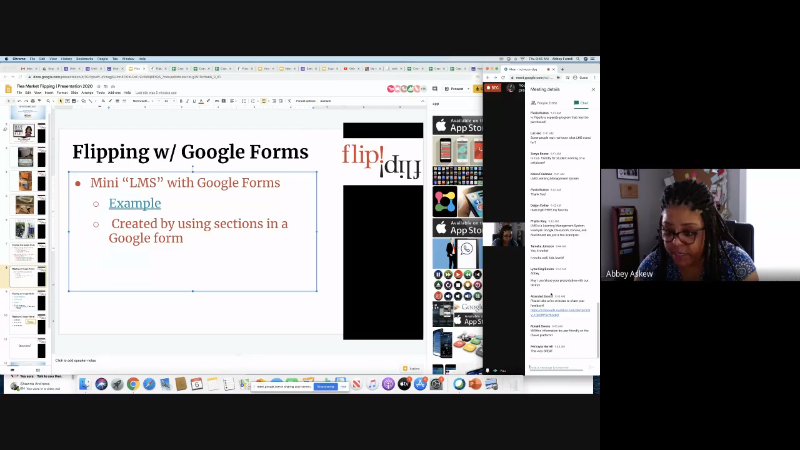This screenshot has width=800, height=450.
Task: Open the Line spacing dropdown
Action: [x=244, y=101]
